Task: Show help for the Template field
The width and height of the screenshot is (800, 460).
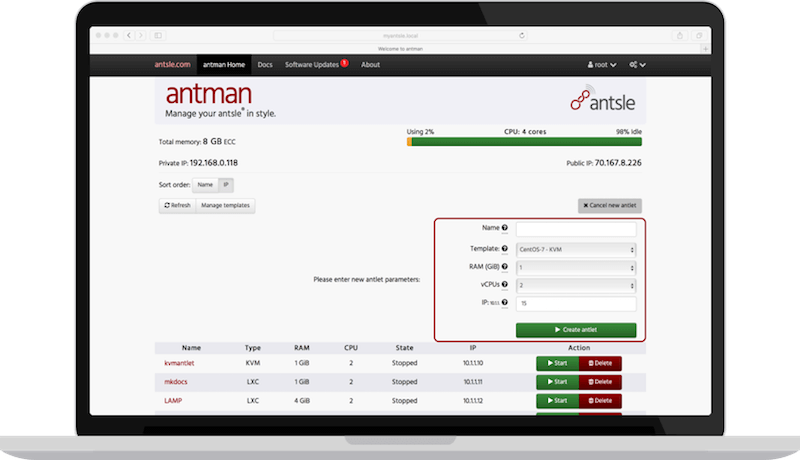Action: (505, 248)
